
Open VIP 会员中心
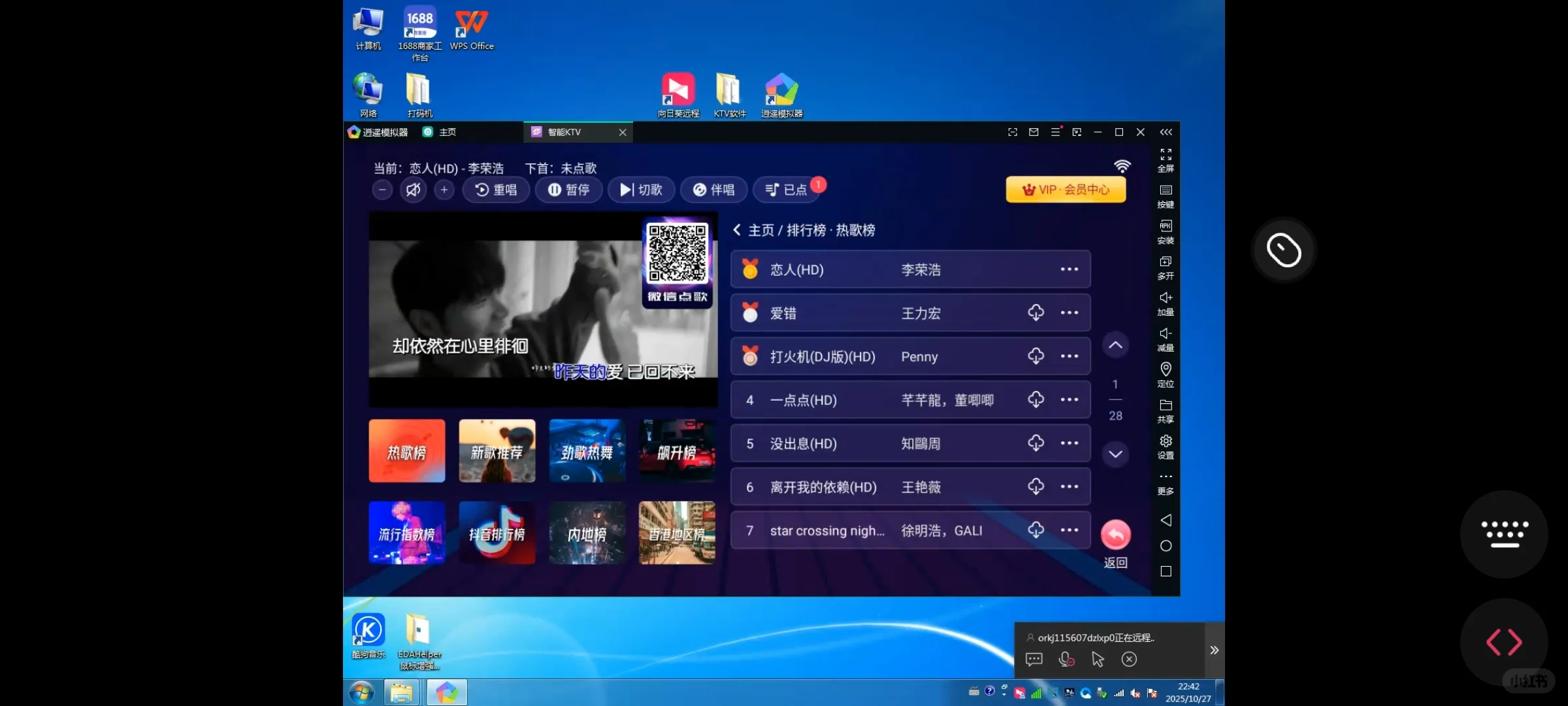1066,190
